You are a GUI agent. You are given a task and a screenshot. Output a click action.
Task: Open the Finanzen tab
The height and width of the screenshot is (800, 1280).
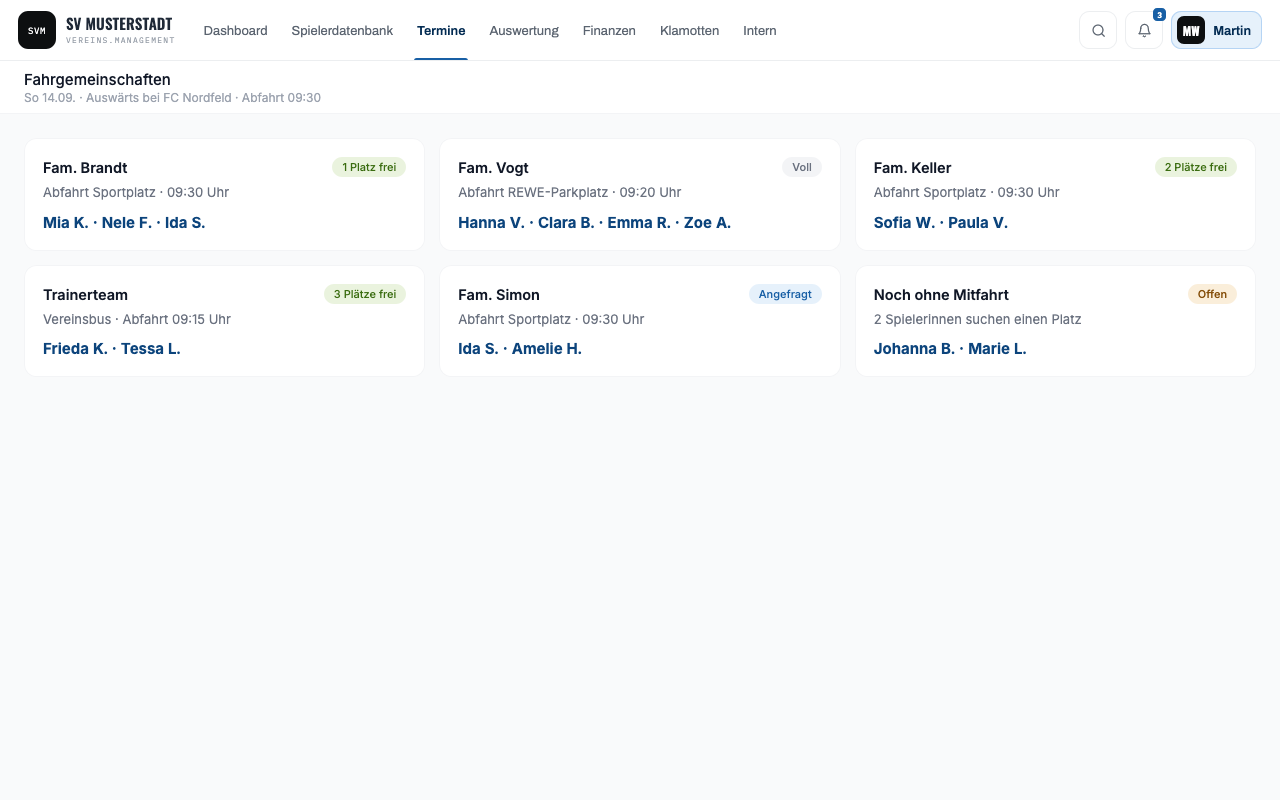609,31
